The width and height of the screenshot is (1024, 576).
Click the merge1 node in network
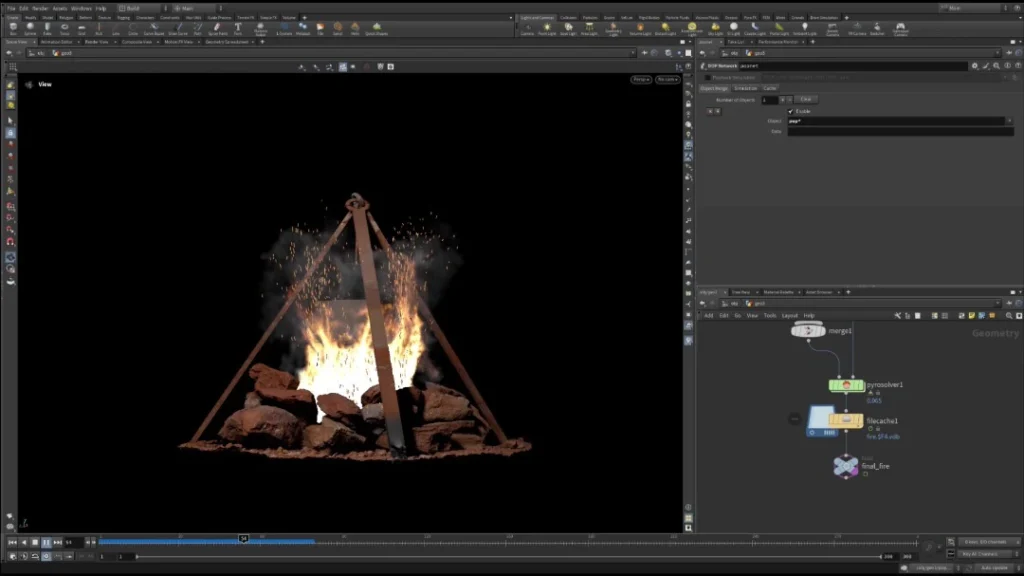tap(808, 331)
